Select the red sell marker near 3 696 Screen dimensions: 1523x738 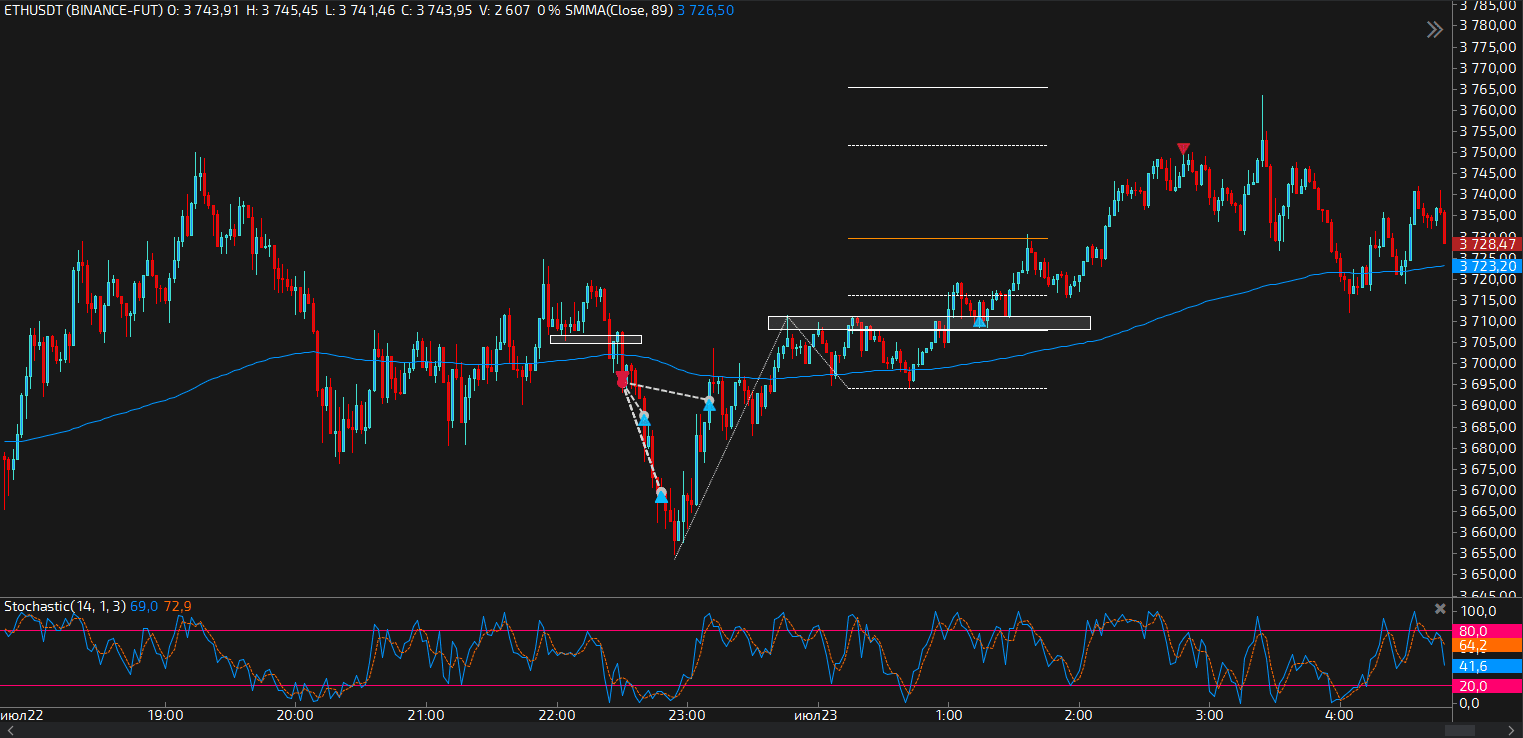(x=622, y=380)
